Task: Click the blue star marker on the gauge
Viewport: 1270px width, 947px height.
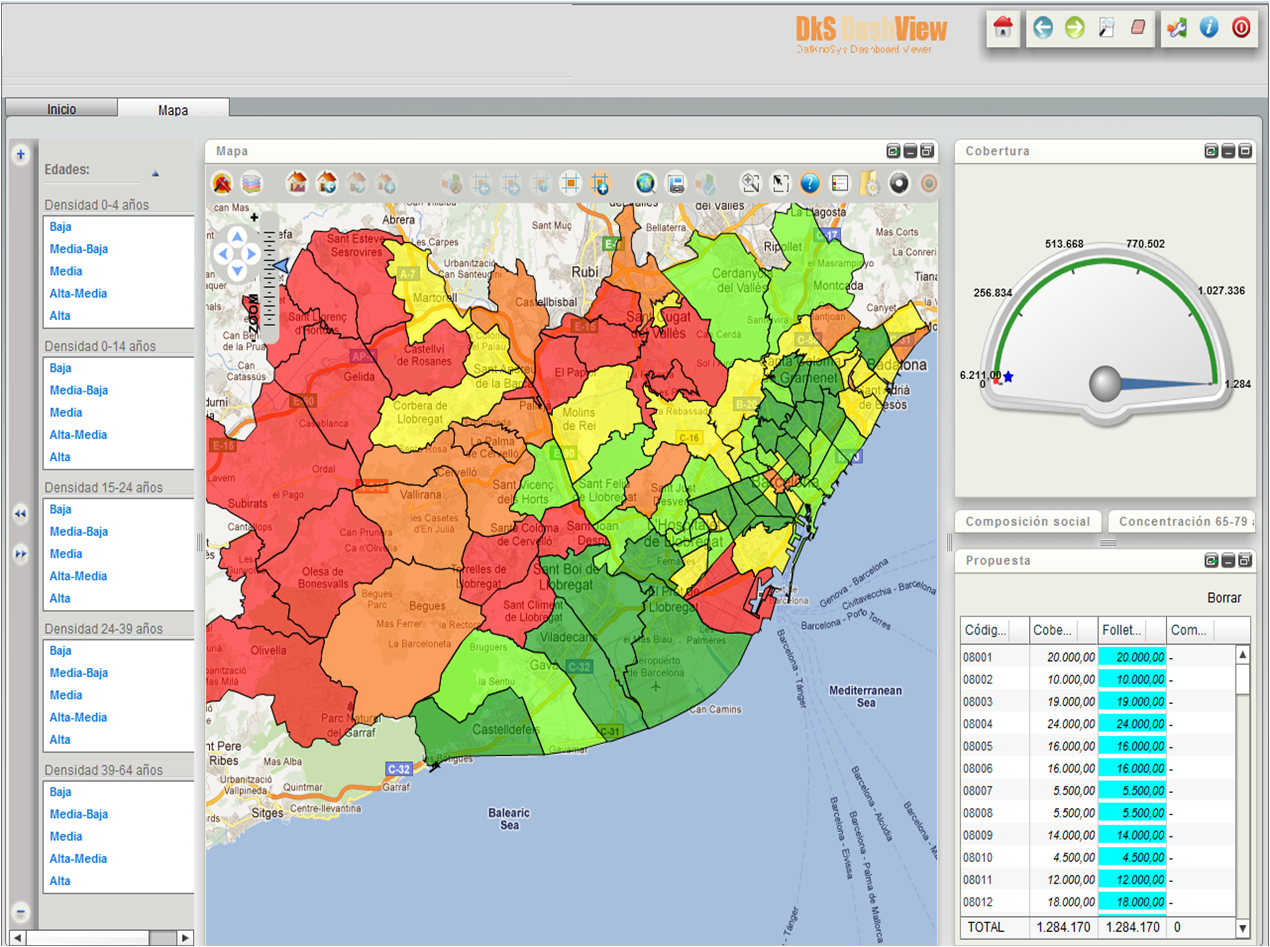Action: pos(1008,376)
